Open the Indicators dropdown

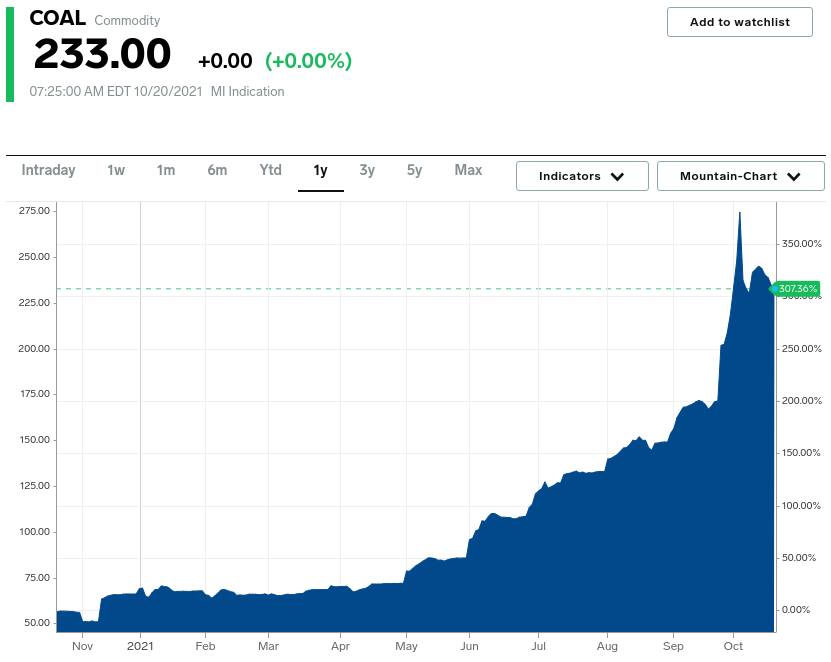click(x=582, y=176)
